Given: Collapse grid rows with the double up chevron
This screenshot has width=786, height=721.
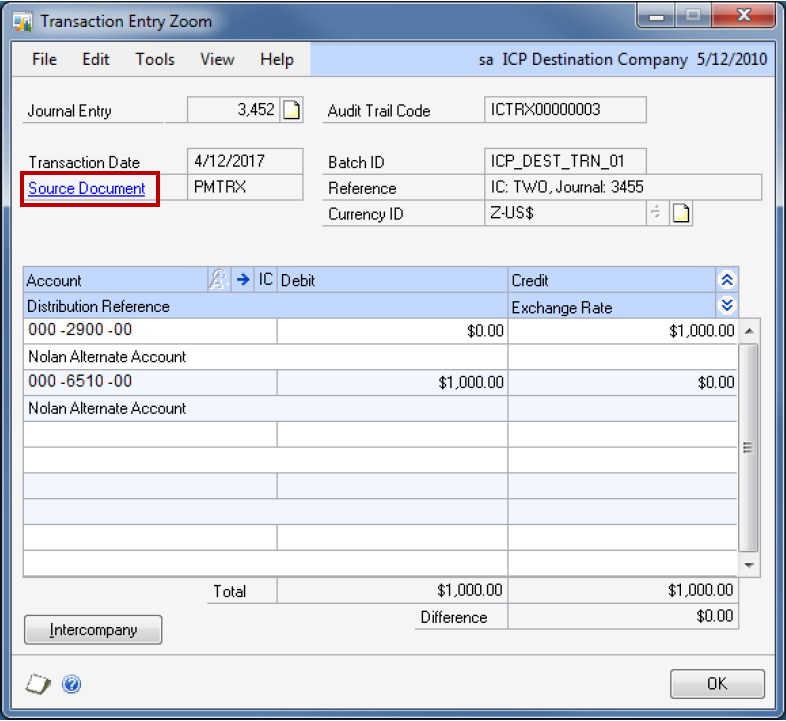Looking at the screenshot, I should click(x=727, y=281).
